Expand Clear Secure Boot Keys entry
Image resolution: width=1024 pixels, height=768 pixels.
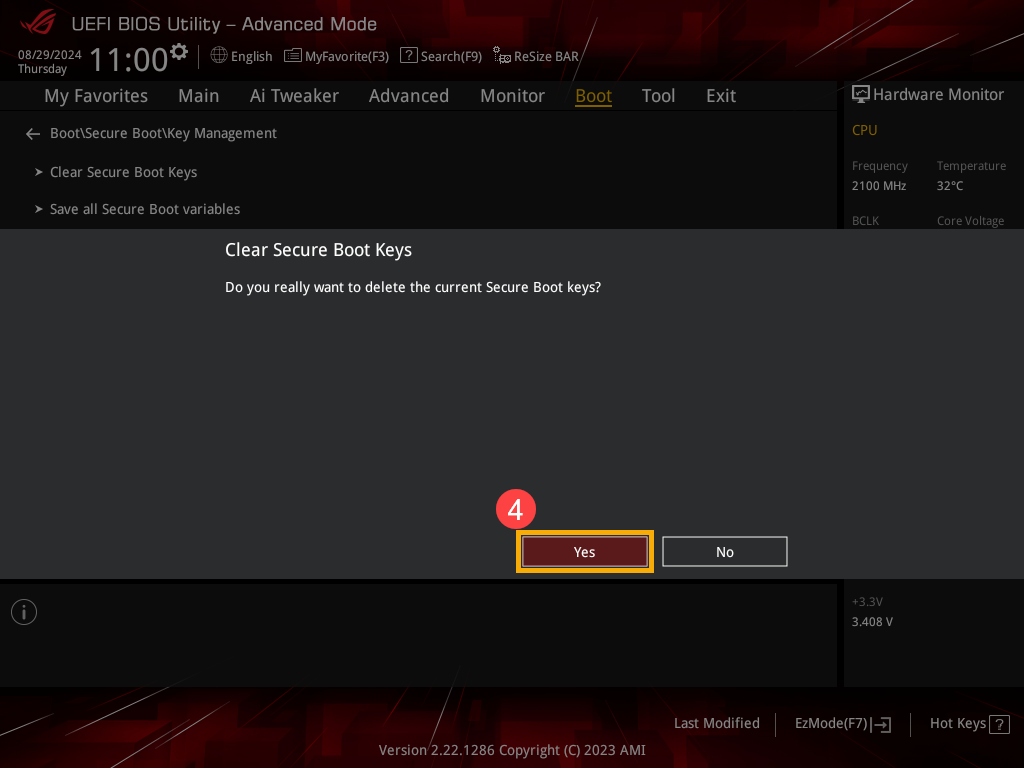click(x=123, y=172)
